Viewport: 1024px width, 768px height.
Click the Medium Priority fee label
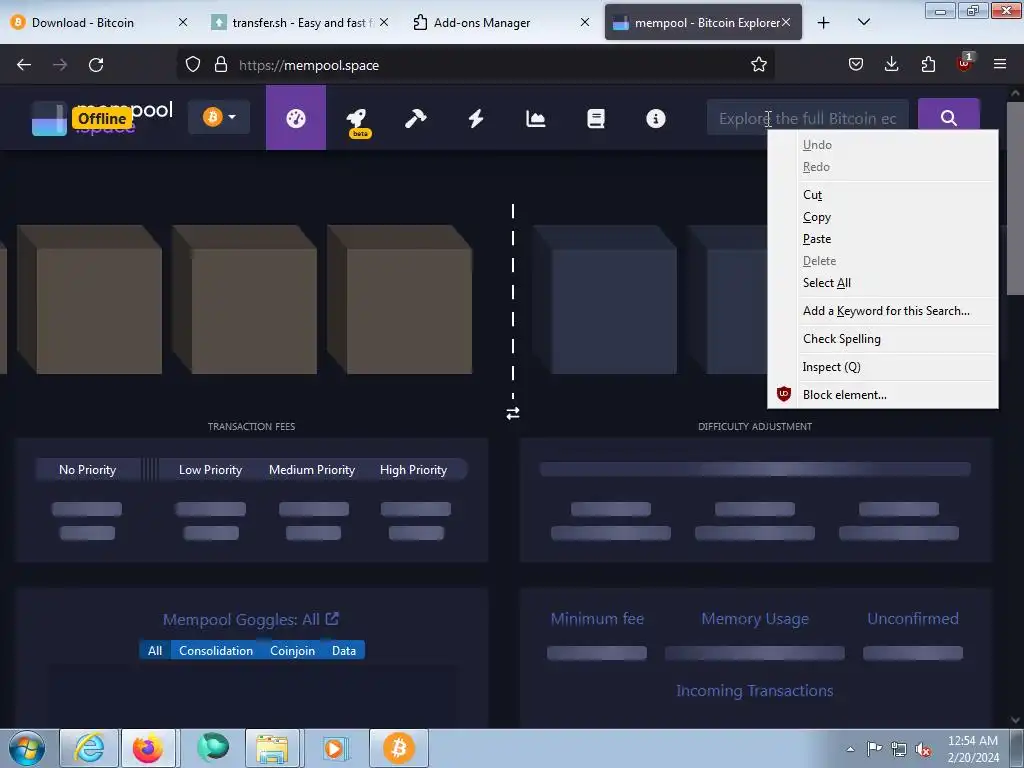tap(312, 470)
